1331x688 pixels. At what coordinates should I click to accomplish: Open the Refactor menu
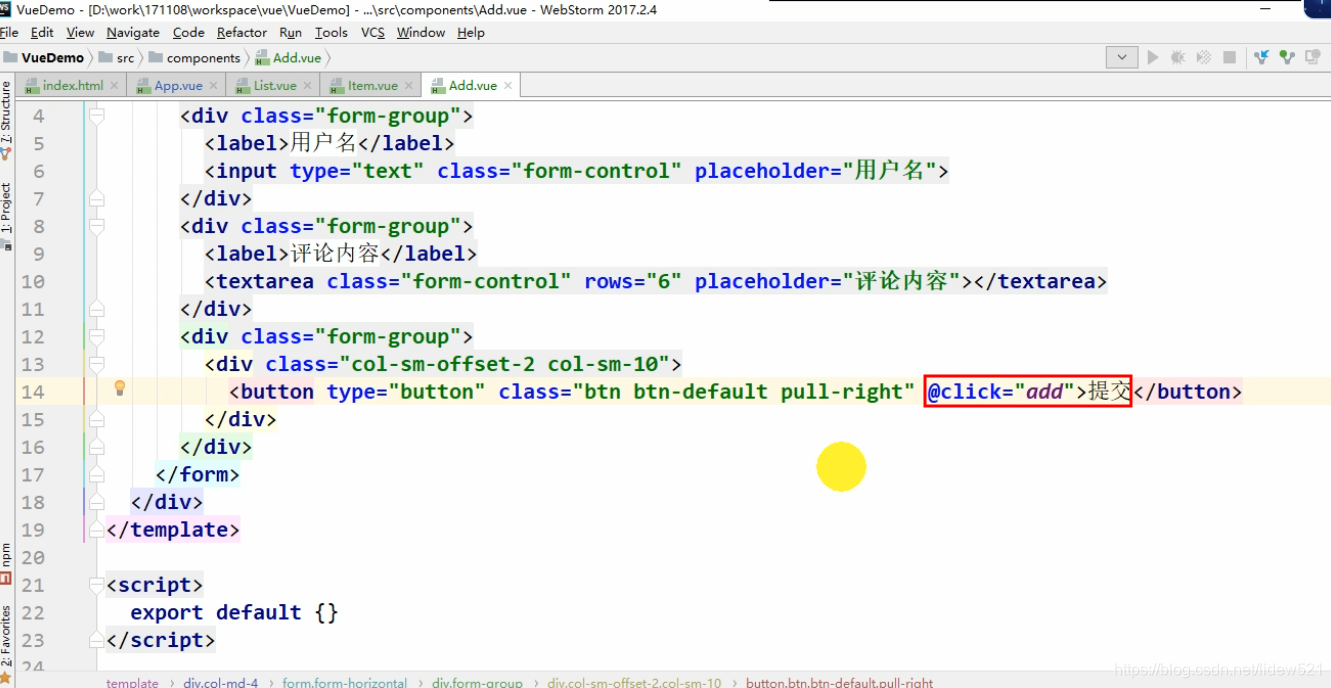coord(242,33)
